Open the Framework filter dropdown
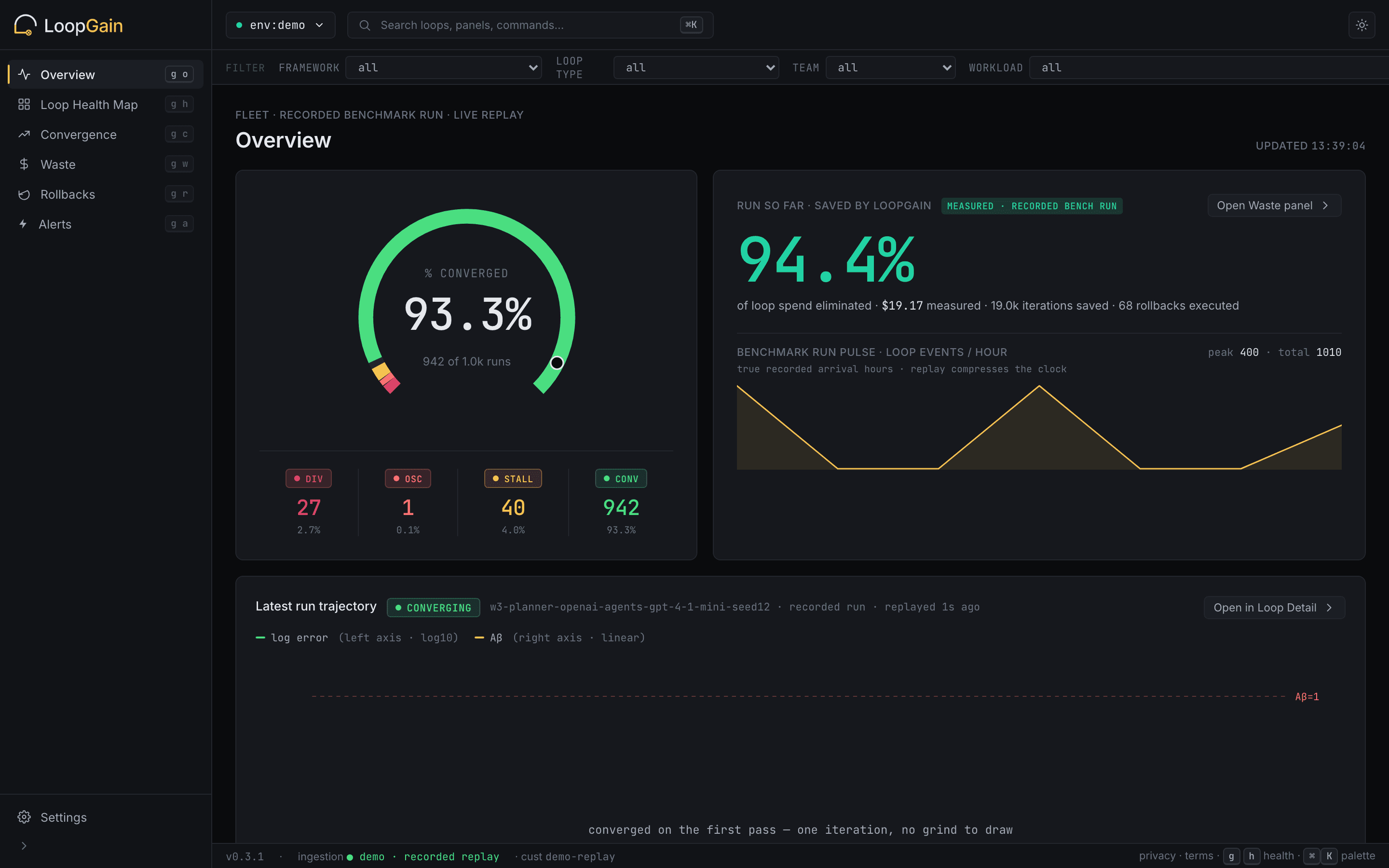Screen dimensions: 1389x868 coord(444,67)
